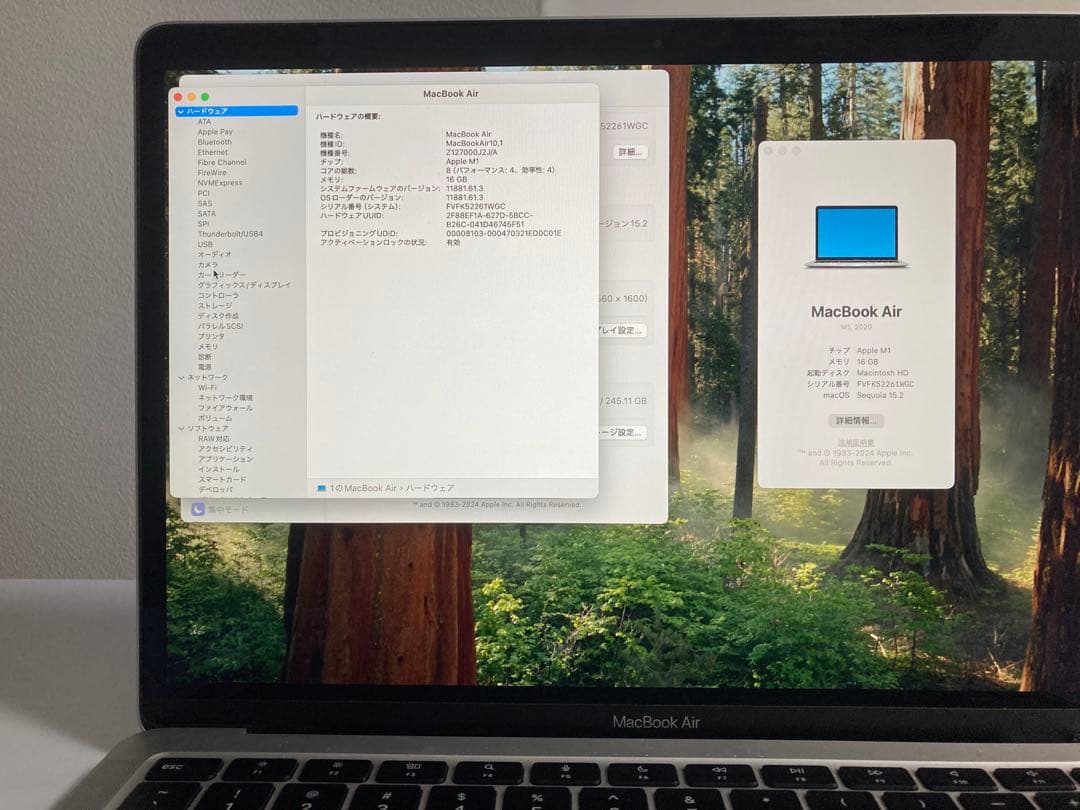The width and height of the screenshot is (1080, 810).
Task: Collapse the ハードウェア section
Action: tap(181, 111)
